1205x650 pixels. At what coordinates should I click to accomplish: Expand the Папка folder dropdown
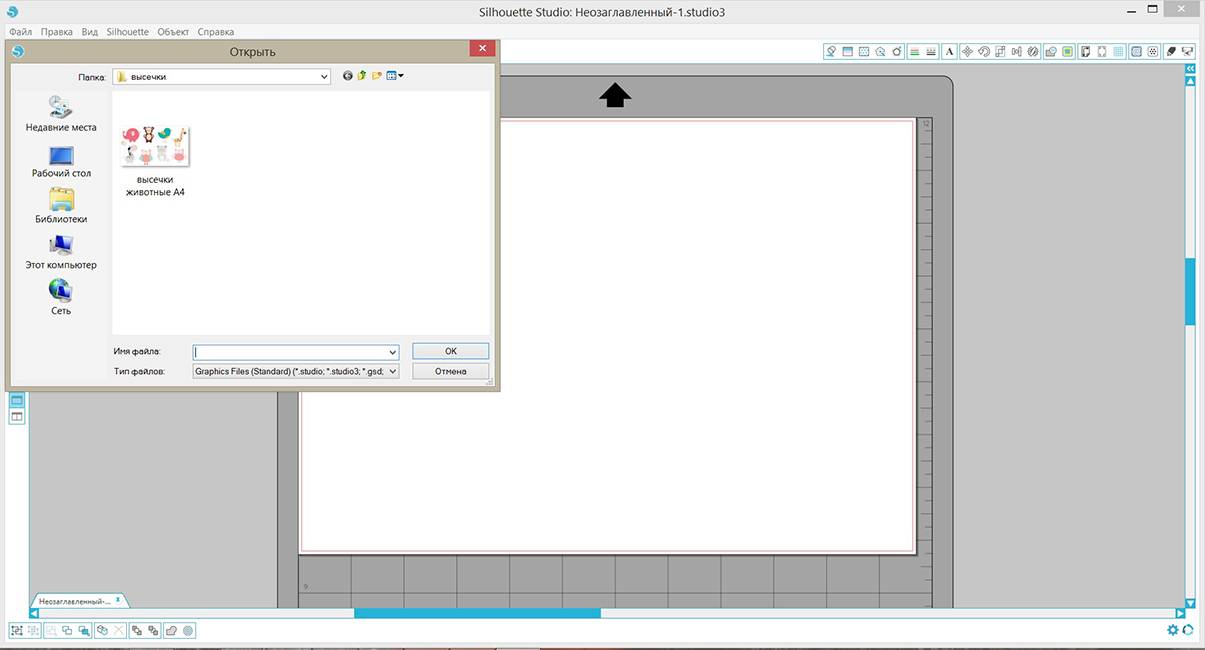point(323,77)
